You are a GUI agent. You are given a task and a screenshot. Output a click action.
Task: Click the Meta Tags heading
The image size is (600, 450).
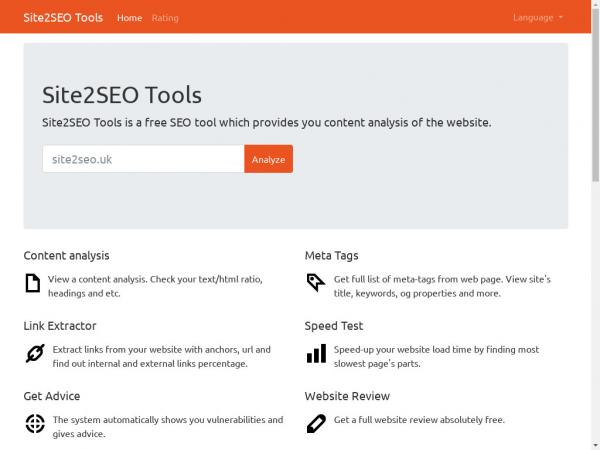pyautogui.click(x=331, y=255)
